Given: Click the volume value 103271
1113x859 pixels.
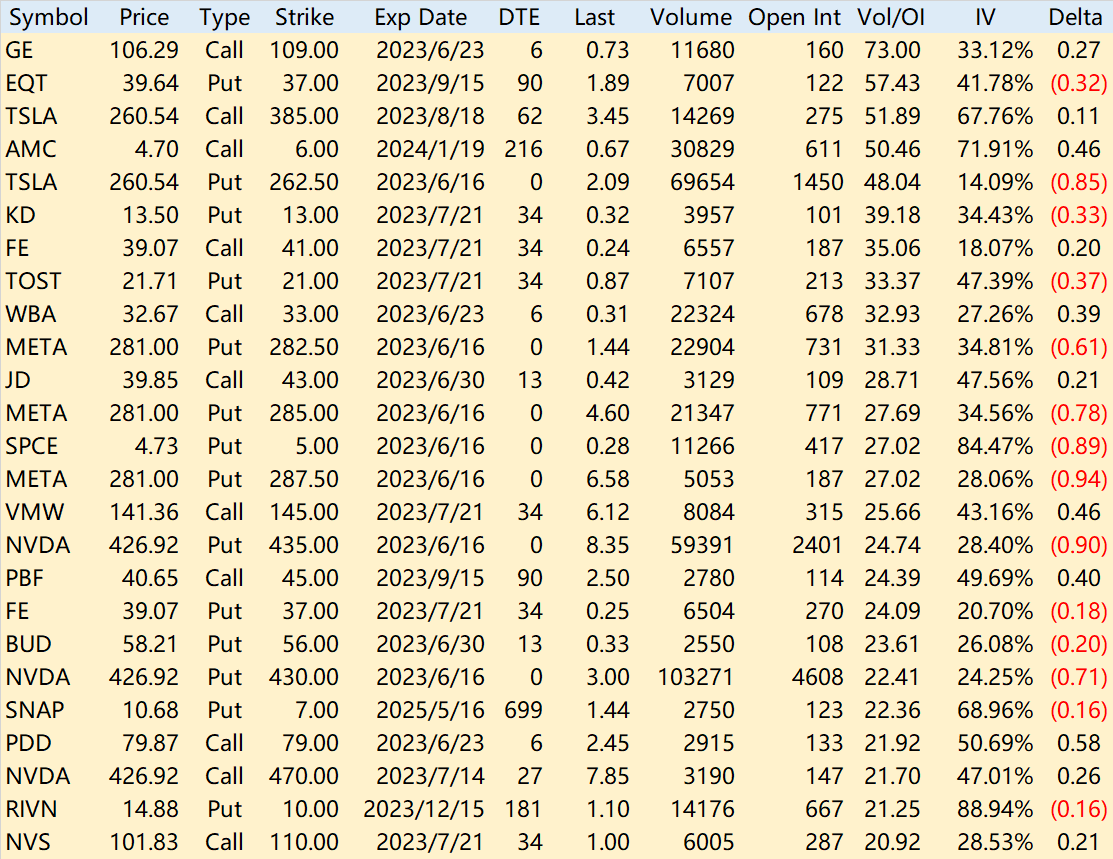Looking at the screenshot, I should (x=696, y=677).
